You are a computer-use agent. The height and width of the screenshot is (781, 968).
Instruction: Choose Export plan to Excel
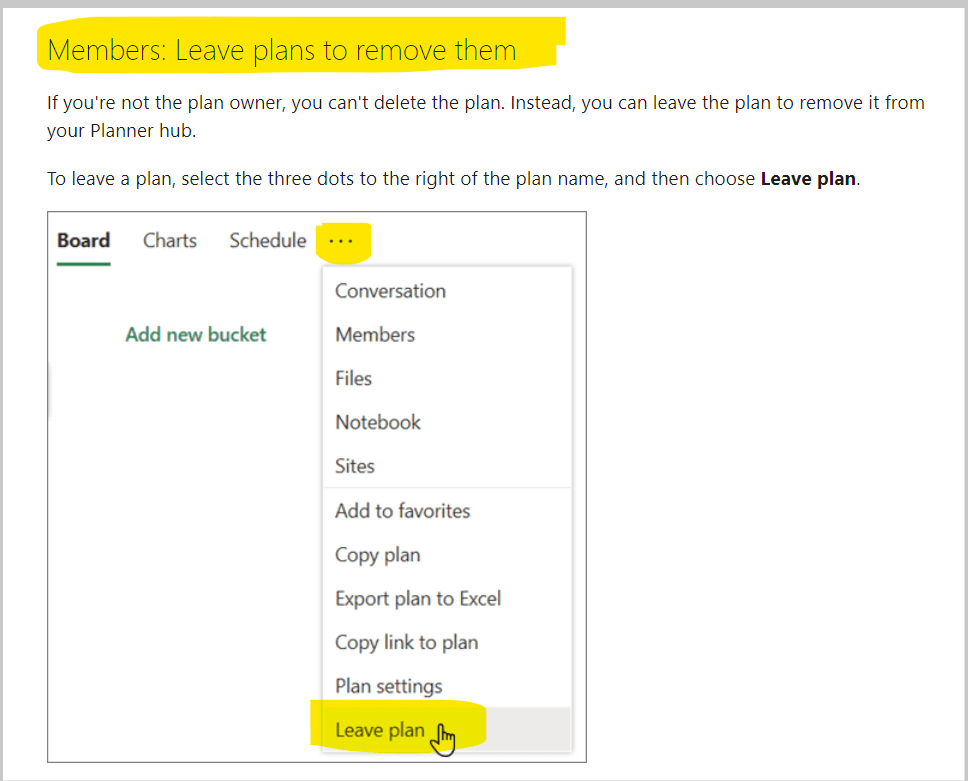[x=418, y=599]
